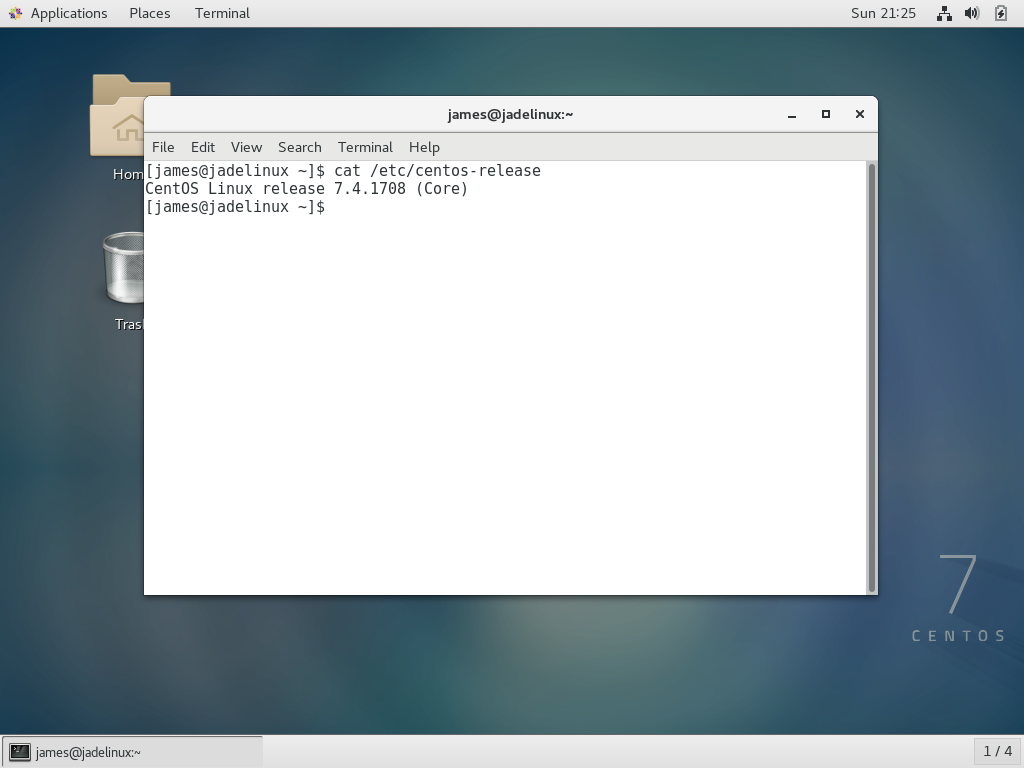Open the 1 / 4 workspace switcher
Screen dimensions: 1024x768
point(997,752)
